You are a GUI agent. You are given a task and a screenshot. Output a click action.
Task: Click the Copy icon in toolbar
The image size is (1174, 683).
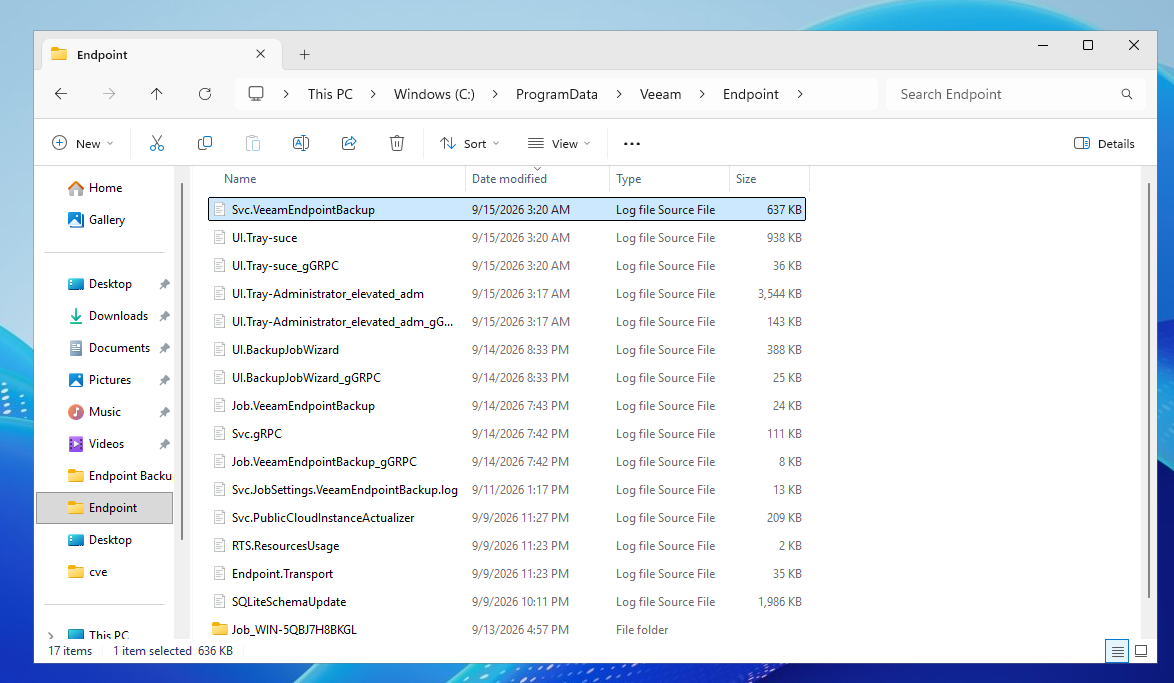pos(204,143)
